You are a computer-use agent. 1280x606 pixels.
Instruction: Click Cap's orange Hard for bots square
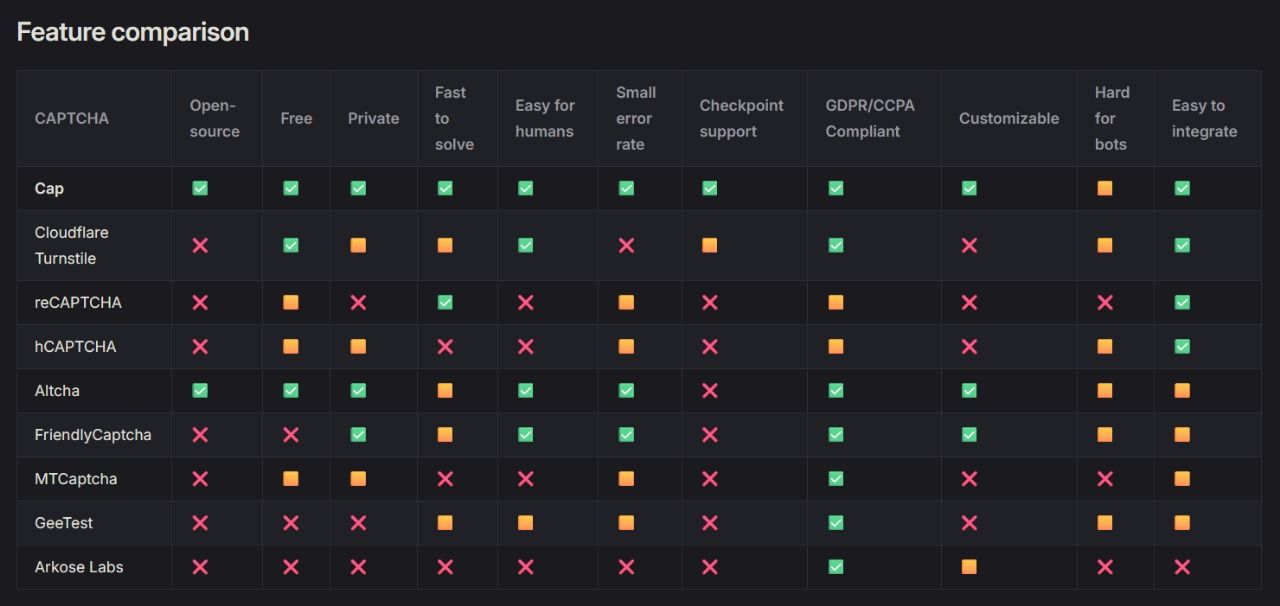point(1105,188)
